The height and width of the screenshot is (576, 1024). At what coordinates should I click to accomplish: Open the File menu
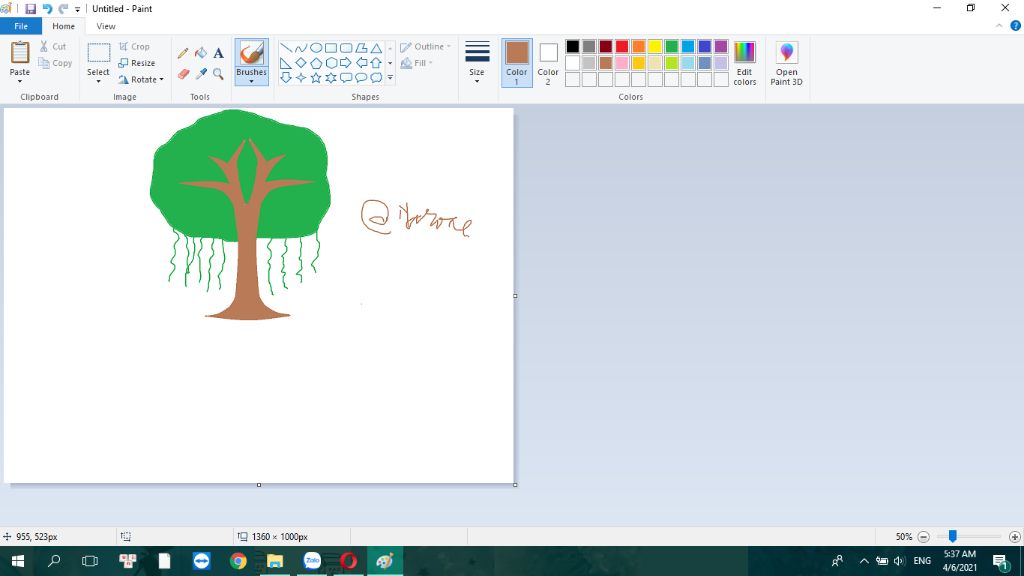(21, 26)
